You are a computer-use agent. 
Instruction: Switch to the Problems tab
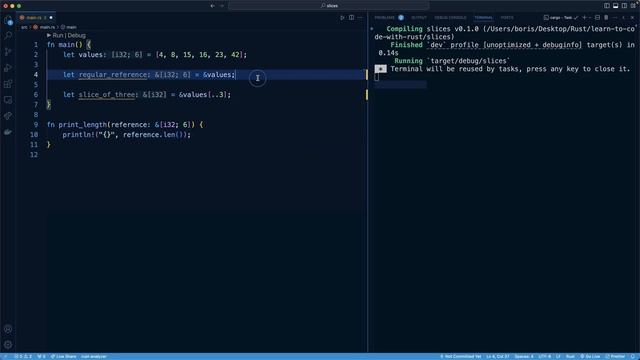pos(384,18)
